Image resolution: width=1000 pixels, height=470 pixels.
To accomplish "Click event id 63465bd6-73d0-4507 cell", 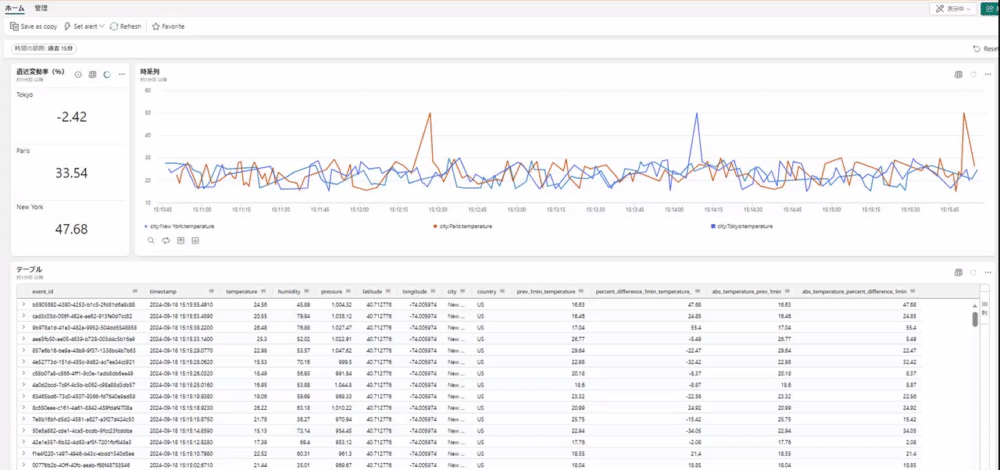I will 83,395.
